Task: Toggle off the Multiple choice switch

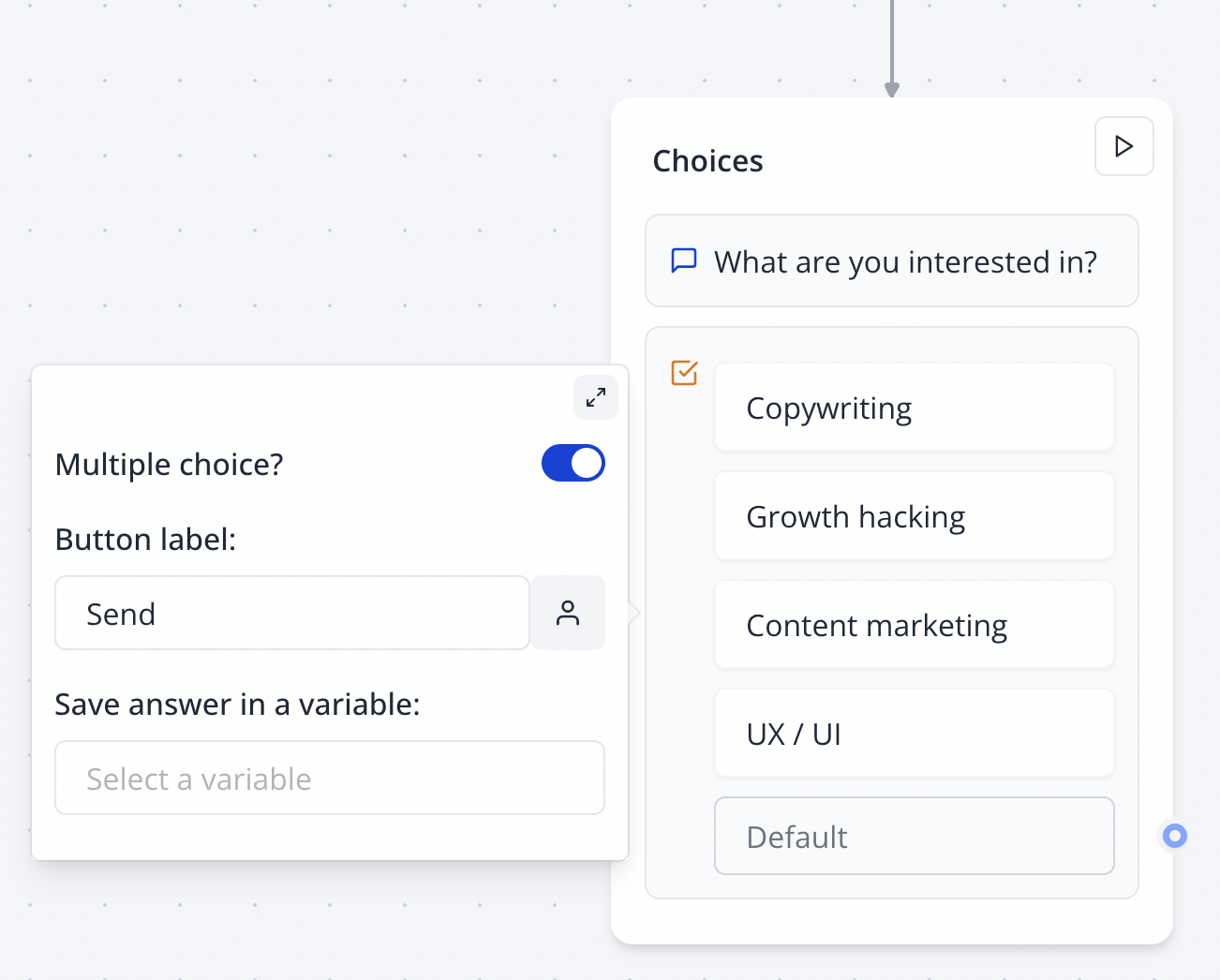Action: [573, 463]
